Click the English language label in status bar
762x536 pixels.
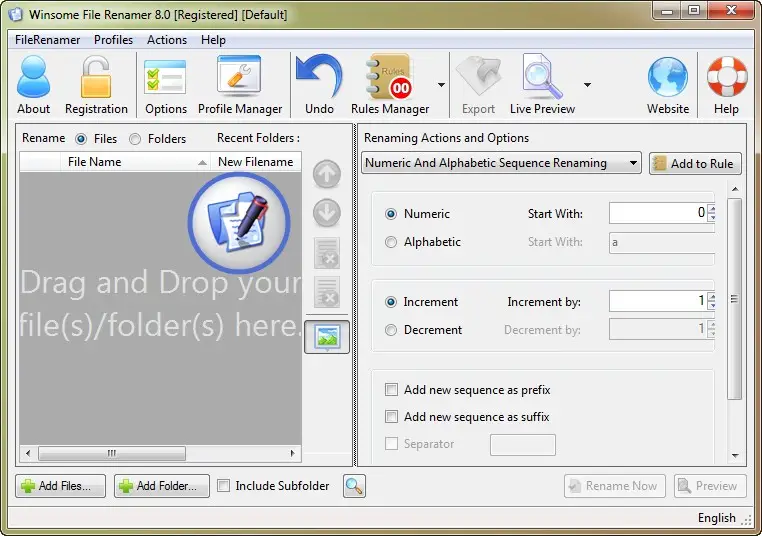click(x=717, y=518)
